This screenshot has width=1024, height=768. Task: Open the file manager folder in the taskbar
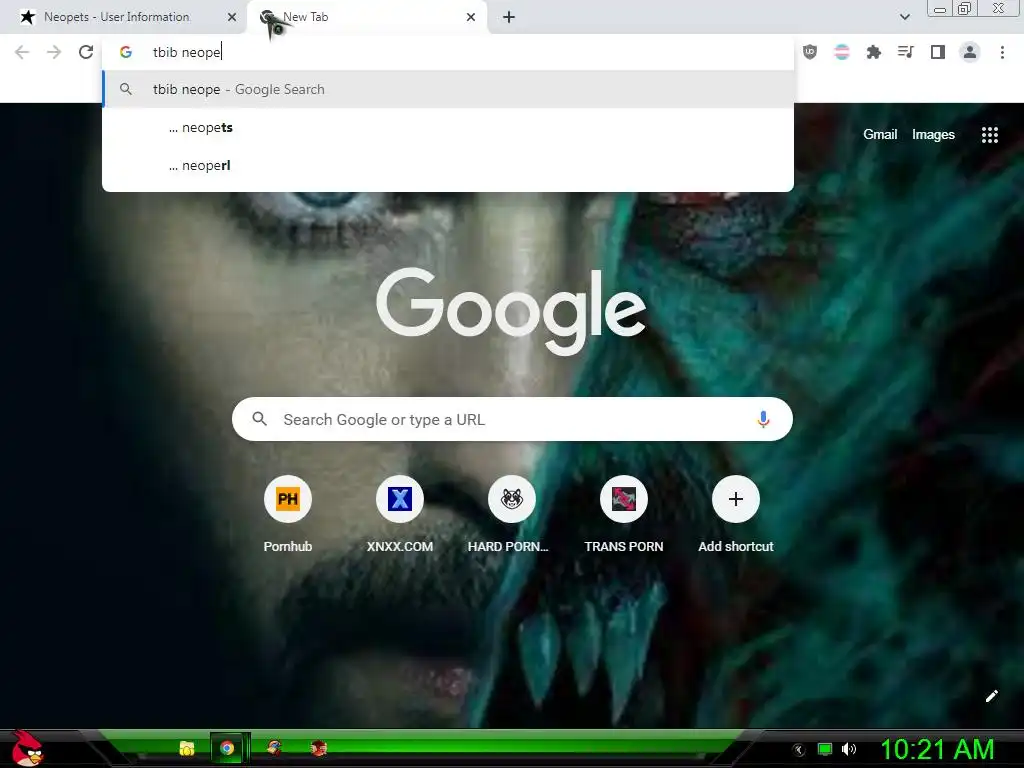click(187, 748)
